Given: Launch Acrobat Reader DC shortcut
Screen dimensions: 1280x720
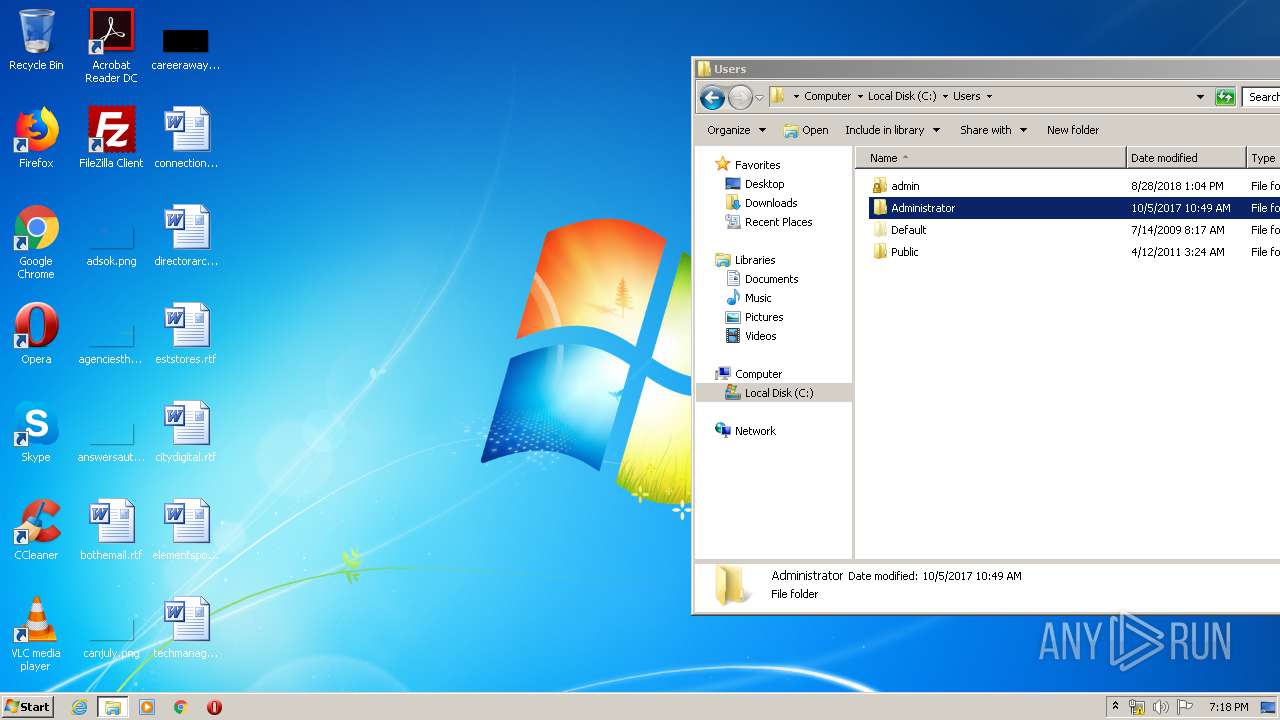Looking at the screenshot, I should coord(111,46).
